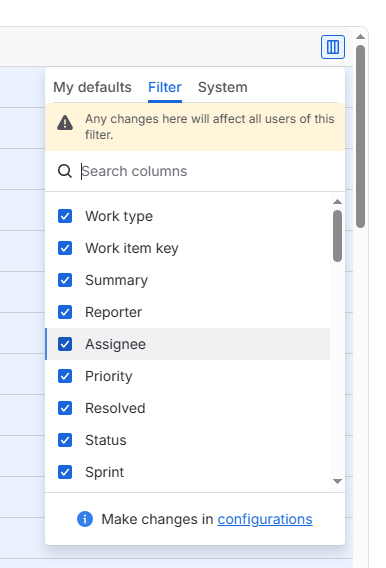Toggle the Reporter column checkbox
386x568 pixels.
click(x=65, y=312)
